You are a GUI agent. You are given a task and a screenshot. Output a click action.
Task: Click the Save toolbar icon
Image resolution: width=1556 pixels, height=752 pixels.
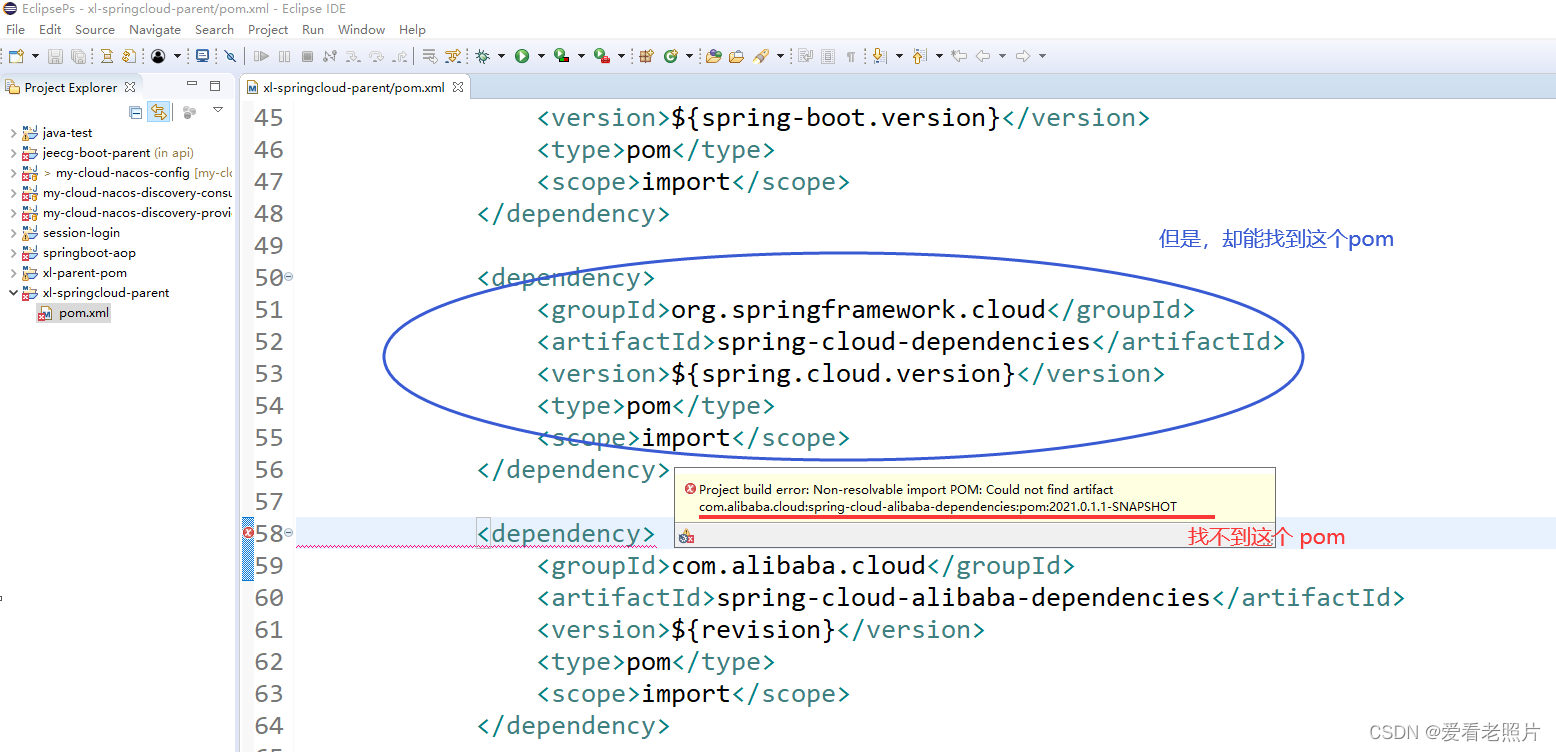coord(55,56)
